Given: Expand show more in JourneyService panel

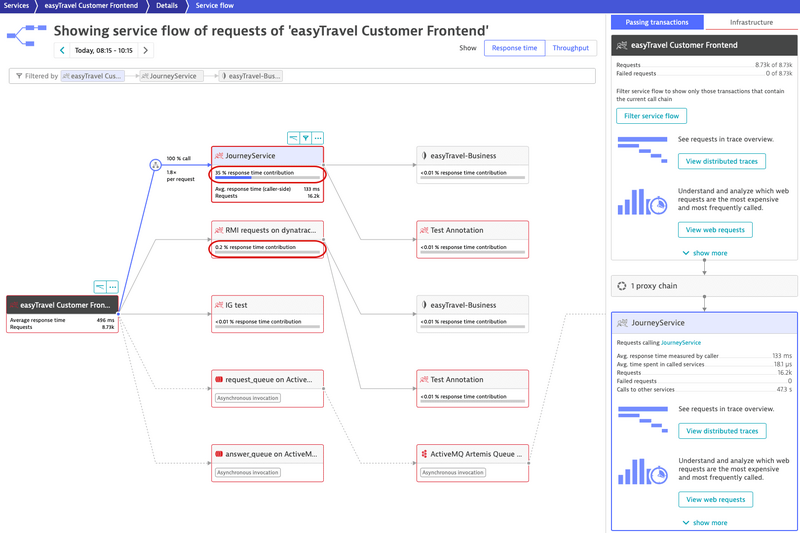Looking at the screenshot, I should click(x=705, y=522).
